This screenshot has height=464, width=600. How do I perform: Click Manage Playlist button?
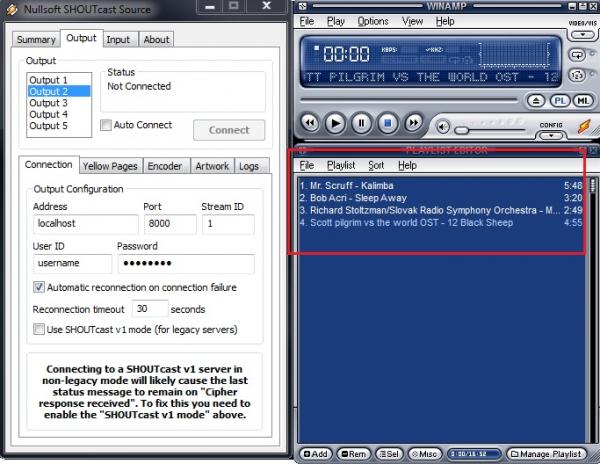(546, 454)
